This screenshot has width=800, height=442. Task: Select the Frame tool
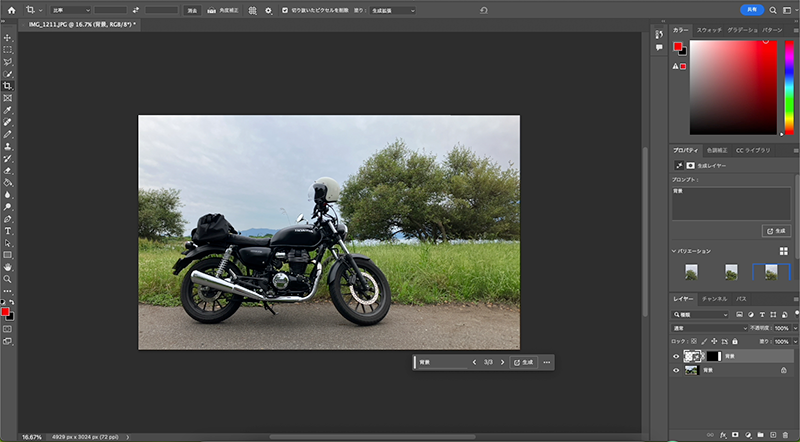coord(7,98)
